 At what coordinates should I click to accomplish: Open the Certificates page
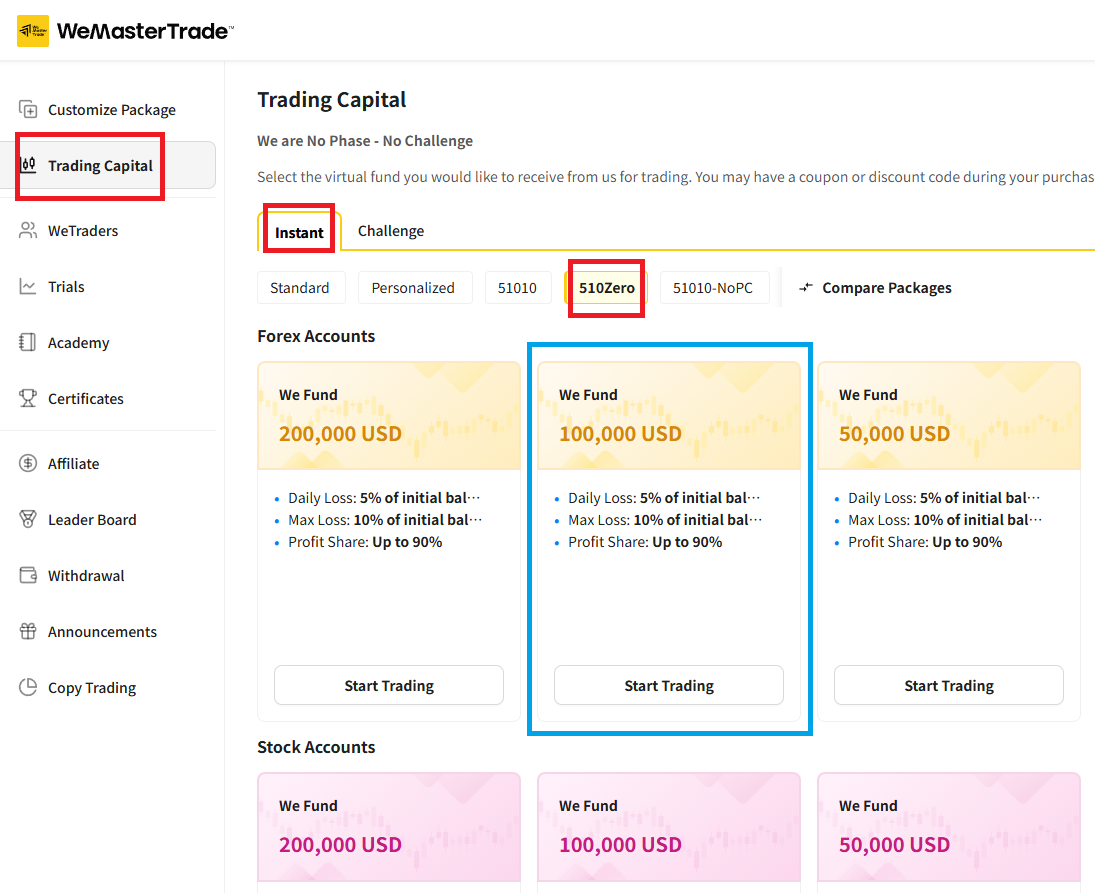point(86,399)
